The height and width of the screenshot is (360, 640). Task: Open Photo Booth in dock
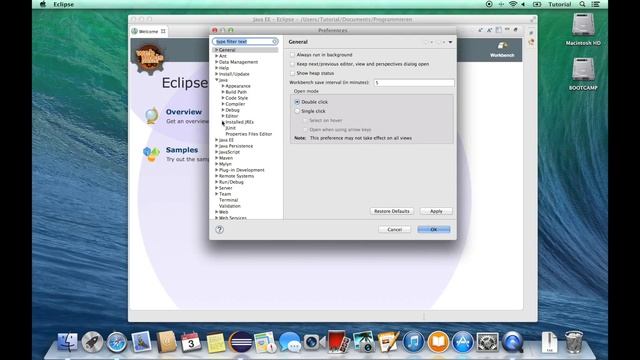point(338,342)
